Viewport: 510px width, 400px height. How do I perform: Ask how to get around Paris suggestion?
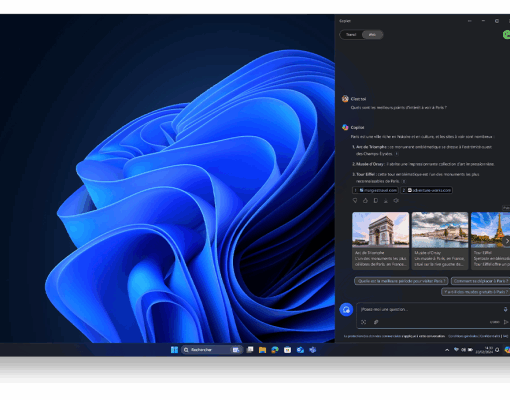480,281
